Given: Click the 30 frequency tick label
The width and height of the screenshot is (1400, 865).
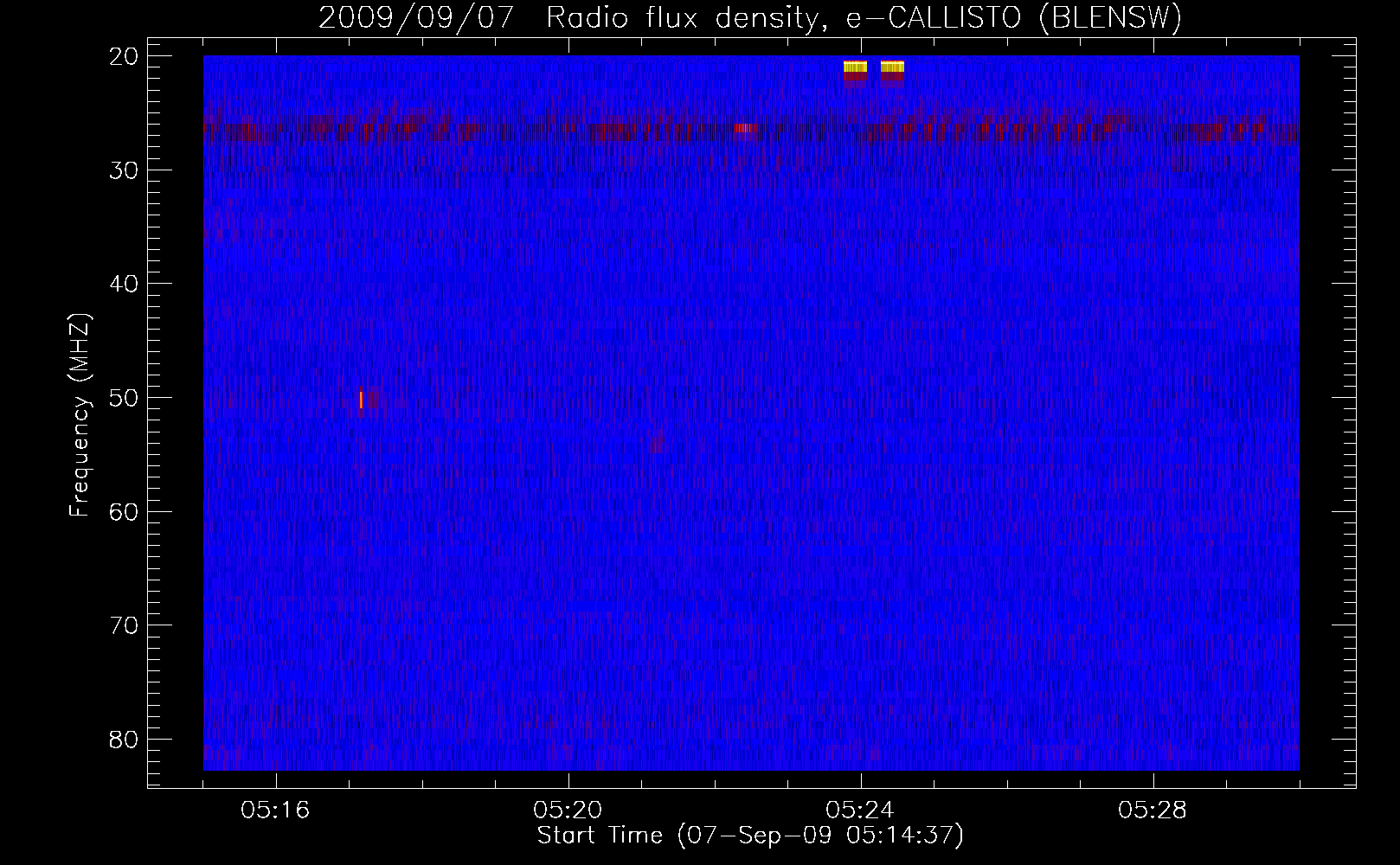Looking at the screenshot, I should click(x=125, y=170).
